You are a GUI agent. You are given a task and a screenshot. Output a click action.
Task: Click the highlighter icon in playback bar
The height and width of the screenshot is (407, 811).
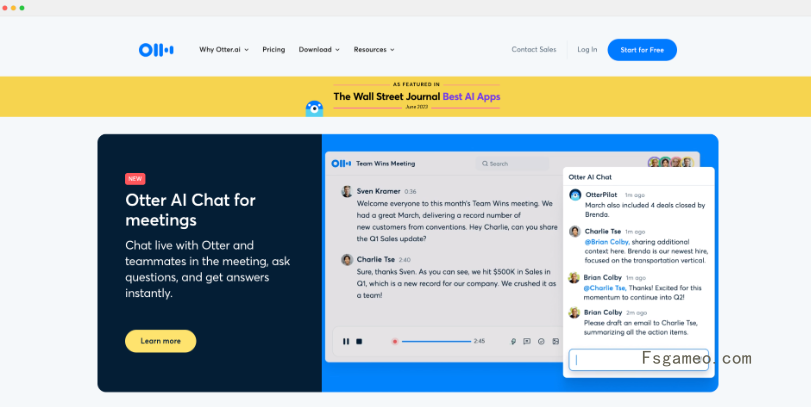pos(513,341)
